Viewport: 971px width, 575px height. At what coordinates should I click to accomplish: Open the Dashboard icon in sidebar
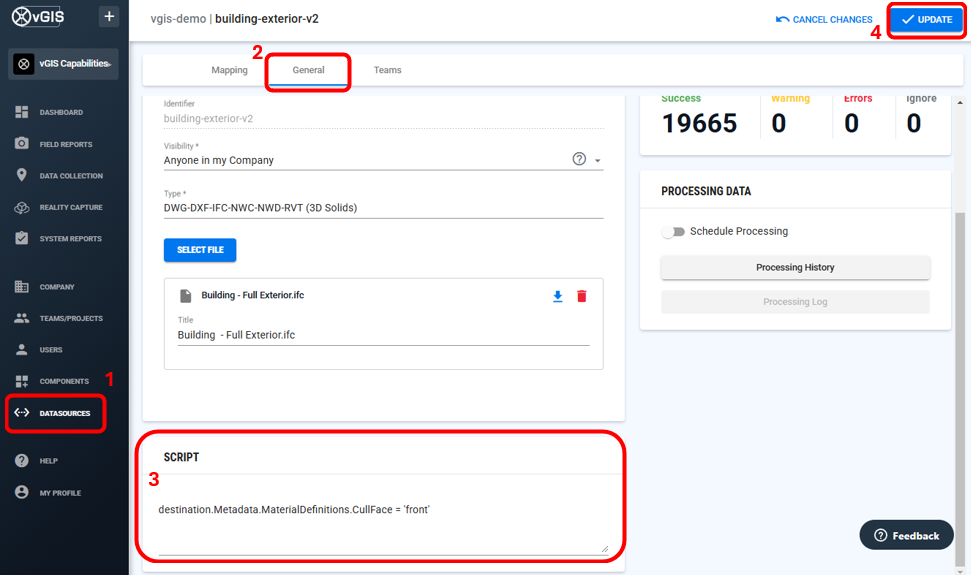pyautogui.click(x=22, y=112)
